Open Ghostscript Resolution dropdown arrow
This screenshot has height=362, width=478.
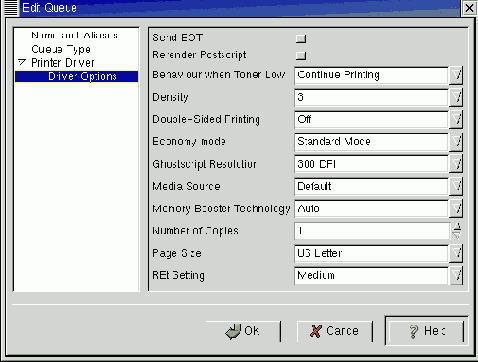456,164
